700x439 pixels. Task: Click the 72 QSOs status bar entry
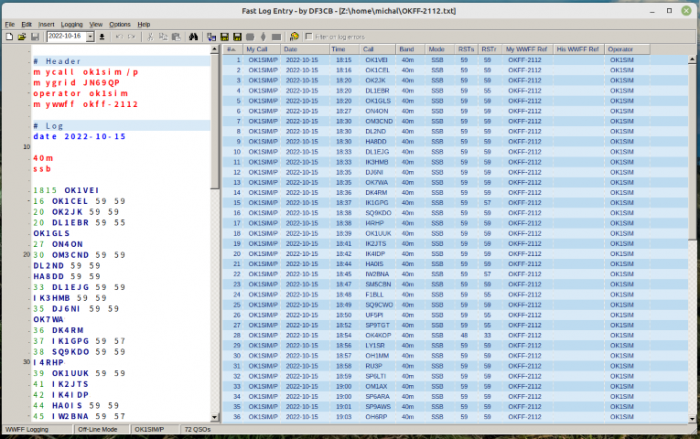coord(198,430)
